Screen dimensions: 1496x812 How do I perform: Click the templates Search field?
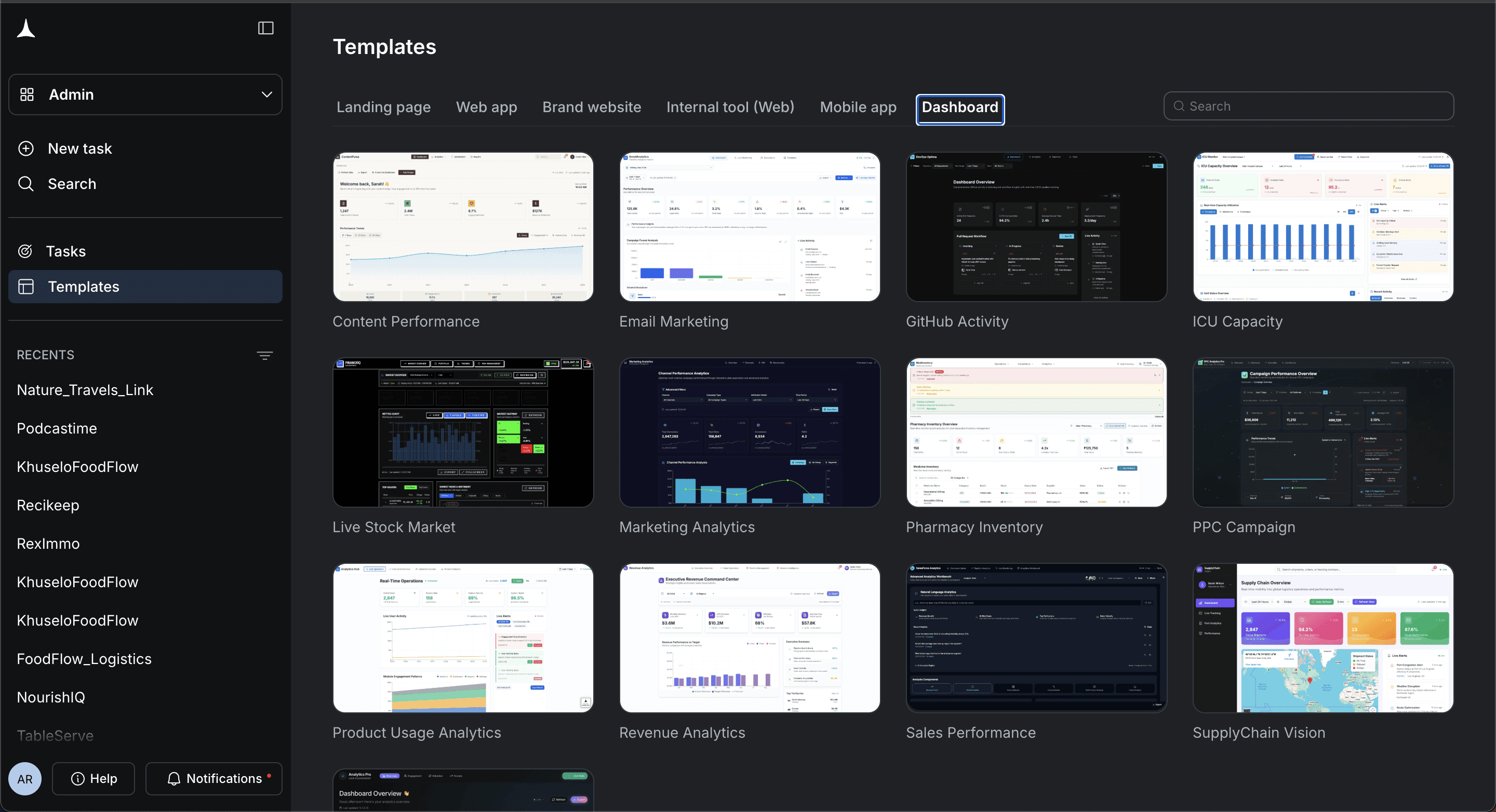1308,106
